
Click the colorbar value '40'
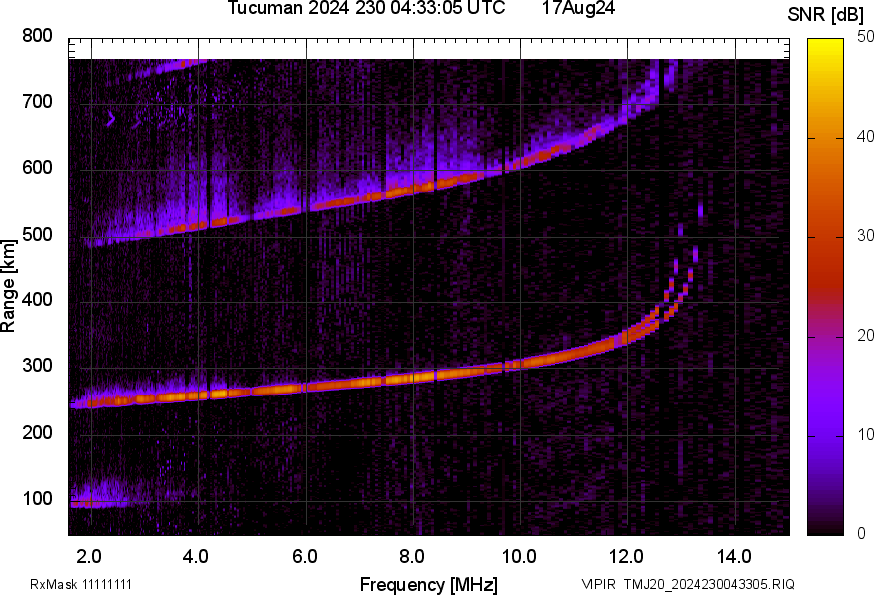tap(865, 137)
